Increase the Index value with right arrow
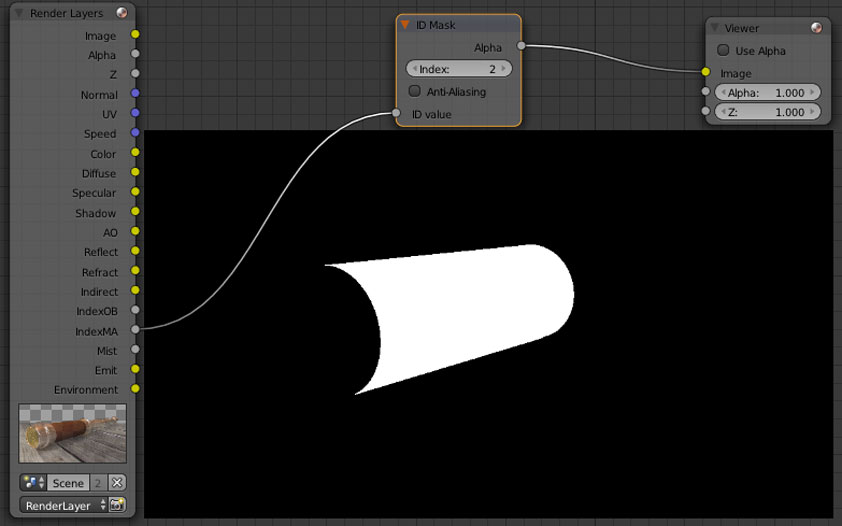Viewport: 842px width, 526px height. (x=504, y=69)
